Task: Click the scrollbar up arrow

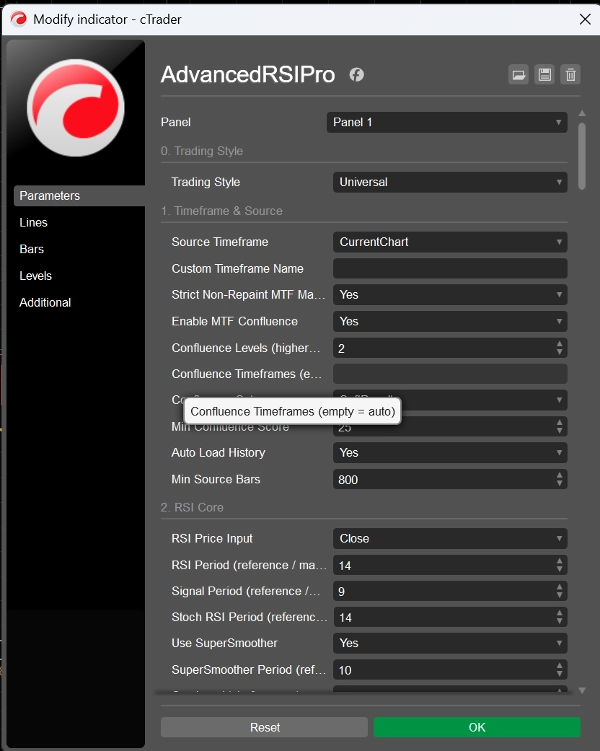Action: [x=582, y=113]
